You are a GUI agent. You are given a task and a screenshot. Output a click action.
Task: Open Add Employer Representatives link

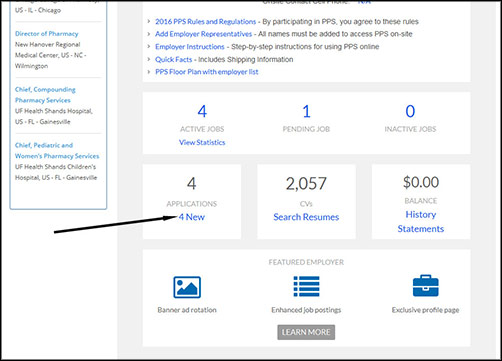coord(203,34)
